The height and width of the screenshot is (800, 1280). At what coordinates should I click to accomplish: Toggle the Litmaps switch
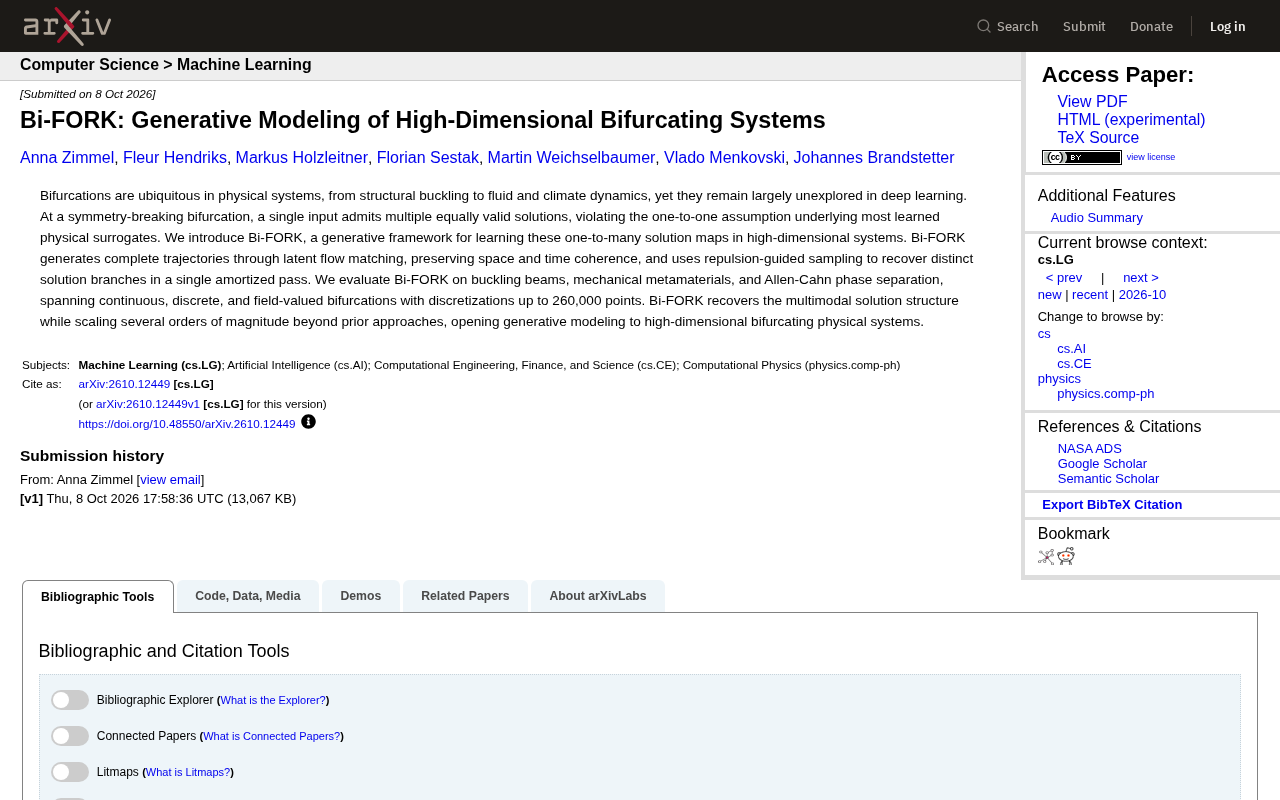(70, 772)
